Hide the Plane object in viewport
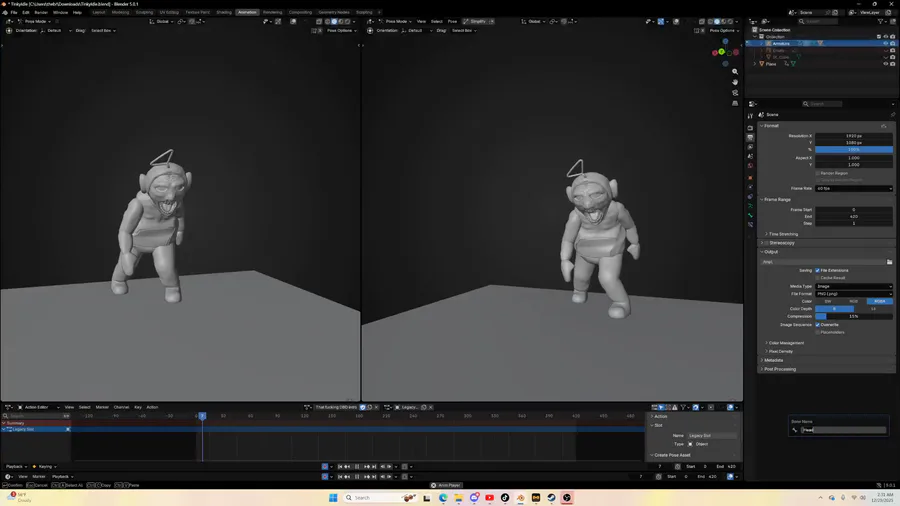Screen dimensions: 900x506 886,64
